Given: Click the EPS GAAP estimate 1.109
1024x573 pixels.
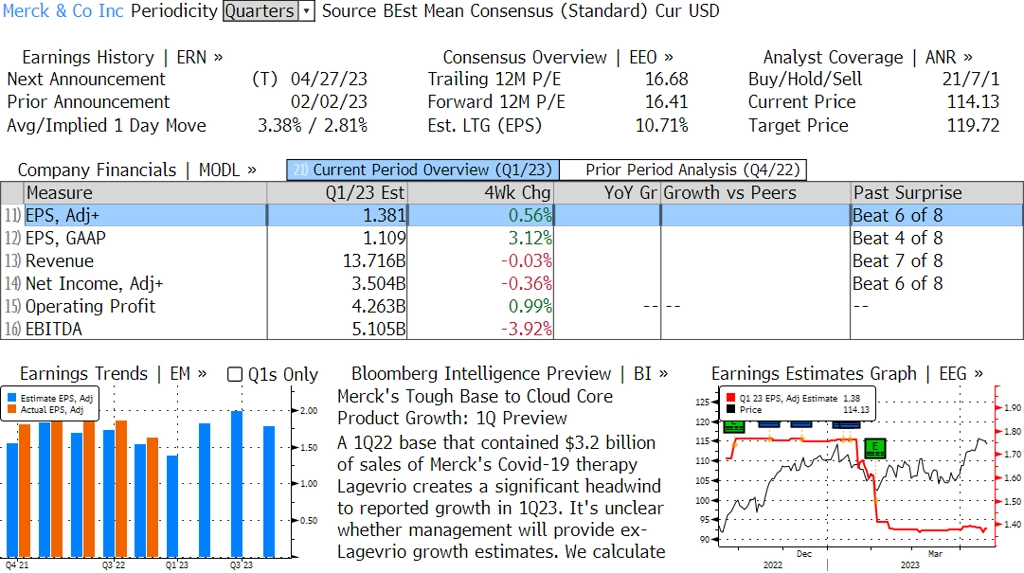Looking at the screenshot, I should (384, 238).
